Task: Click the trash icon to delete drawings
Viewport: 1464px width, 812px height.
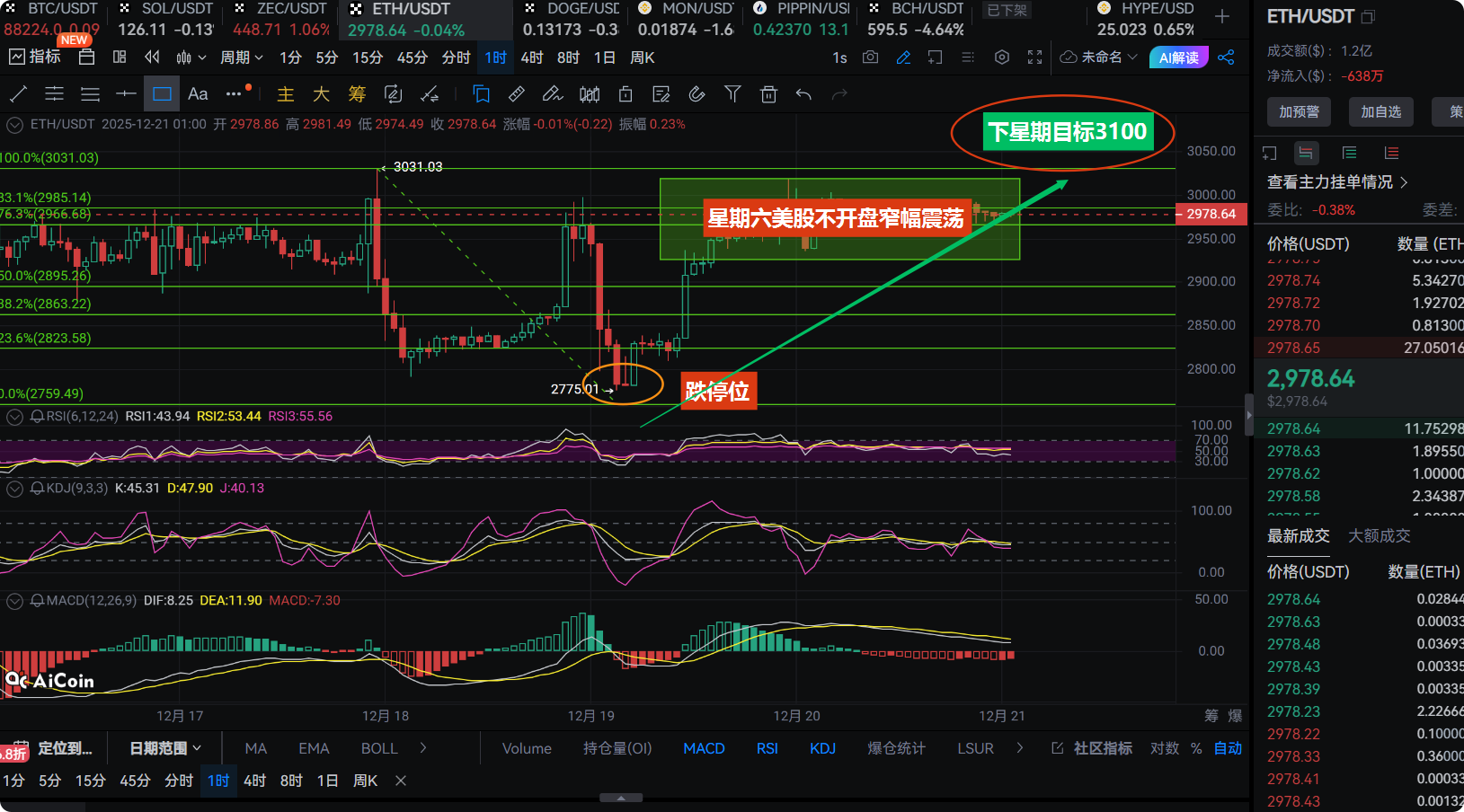Action: click(x=768, y=94)
